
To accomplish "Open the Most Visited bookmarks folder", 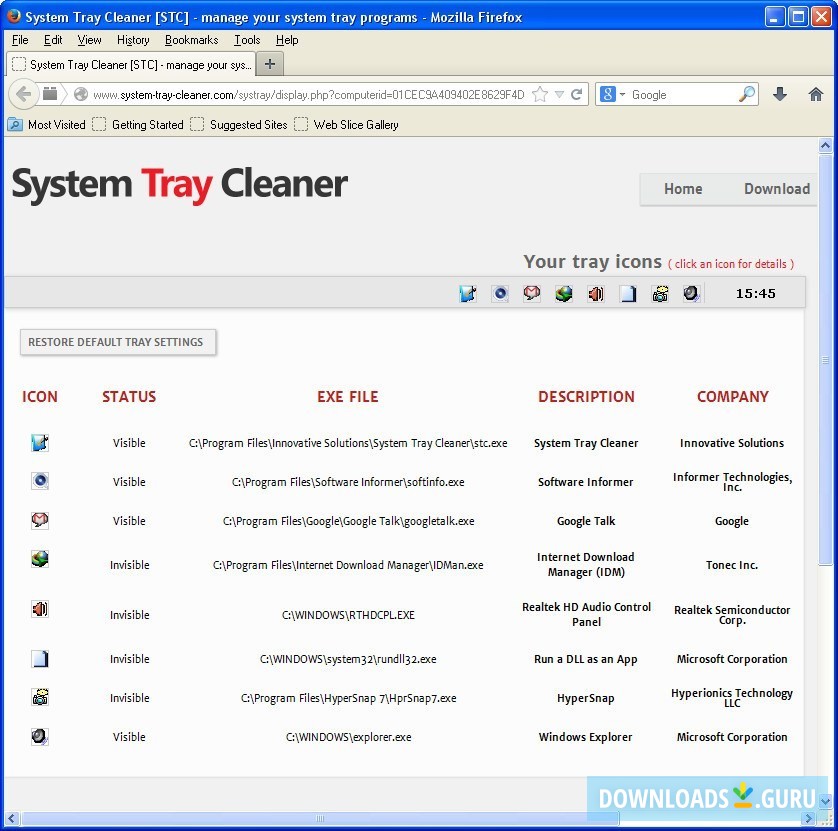I will coord(46,125).
